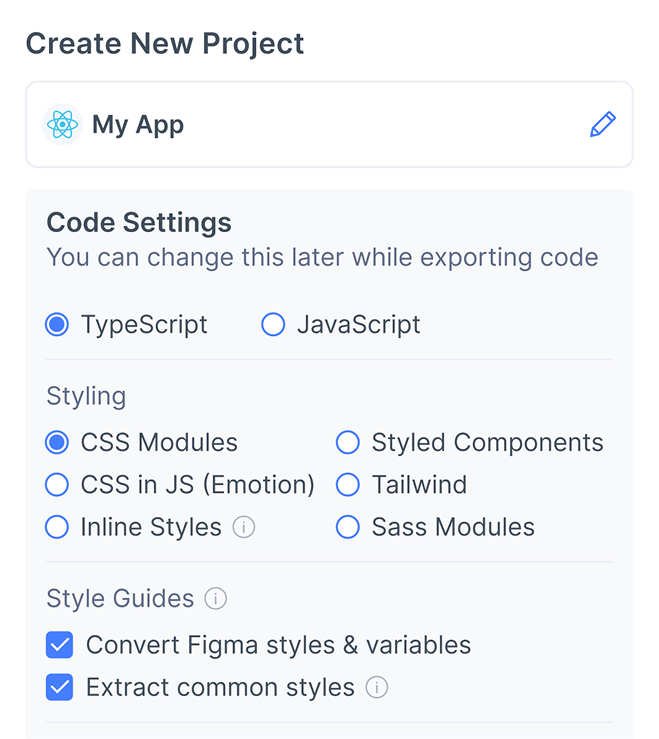Uncheck Convert Figma styles & variables

pos(59,645)
